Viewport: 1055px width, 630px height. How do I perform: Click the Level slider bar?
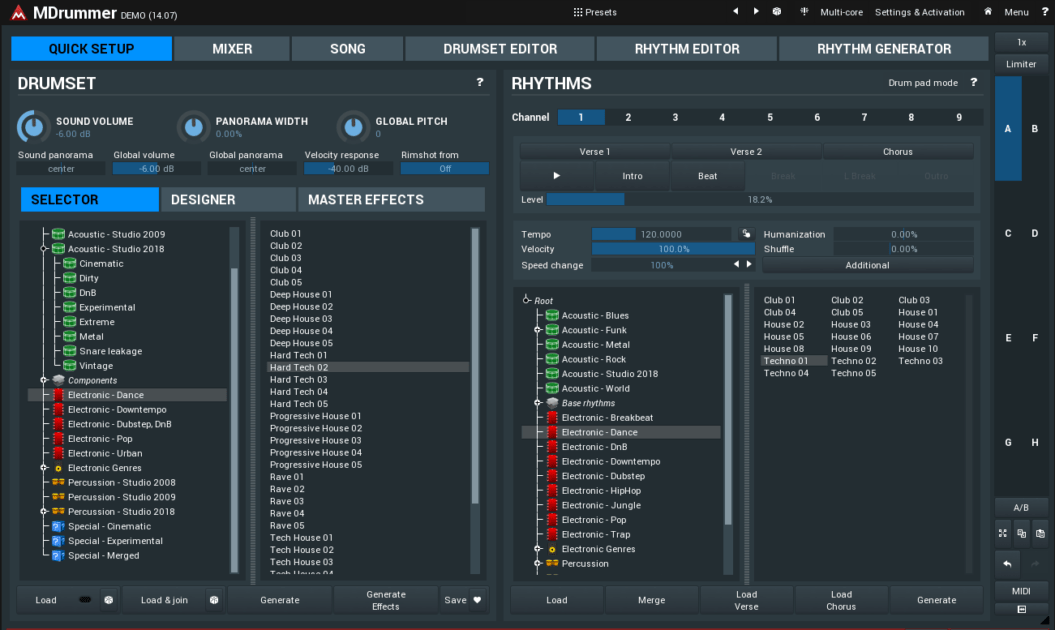coord(760,199)
